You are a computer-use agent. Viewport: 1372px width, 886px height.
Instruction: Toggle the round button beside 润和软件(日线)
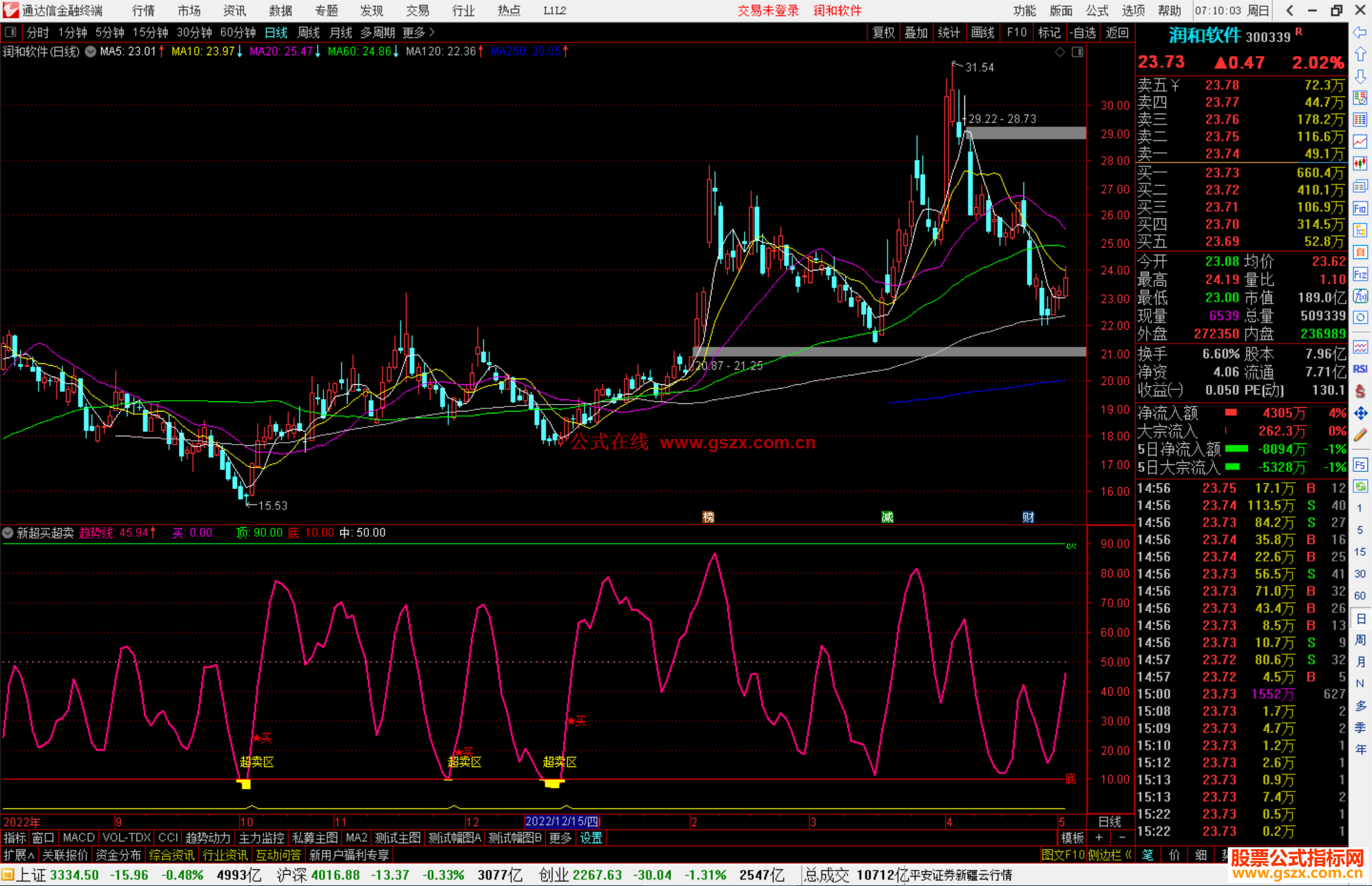[91, 51]
